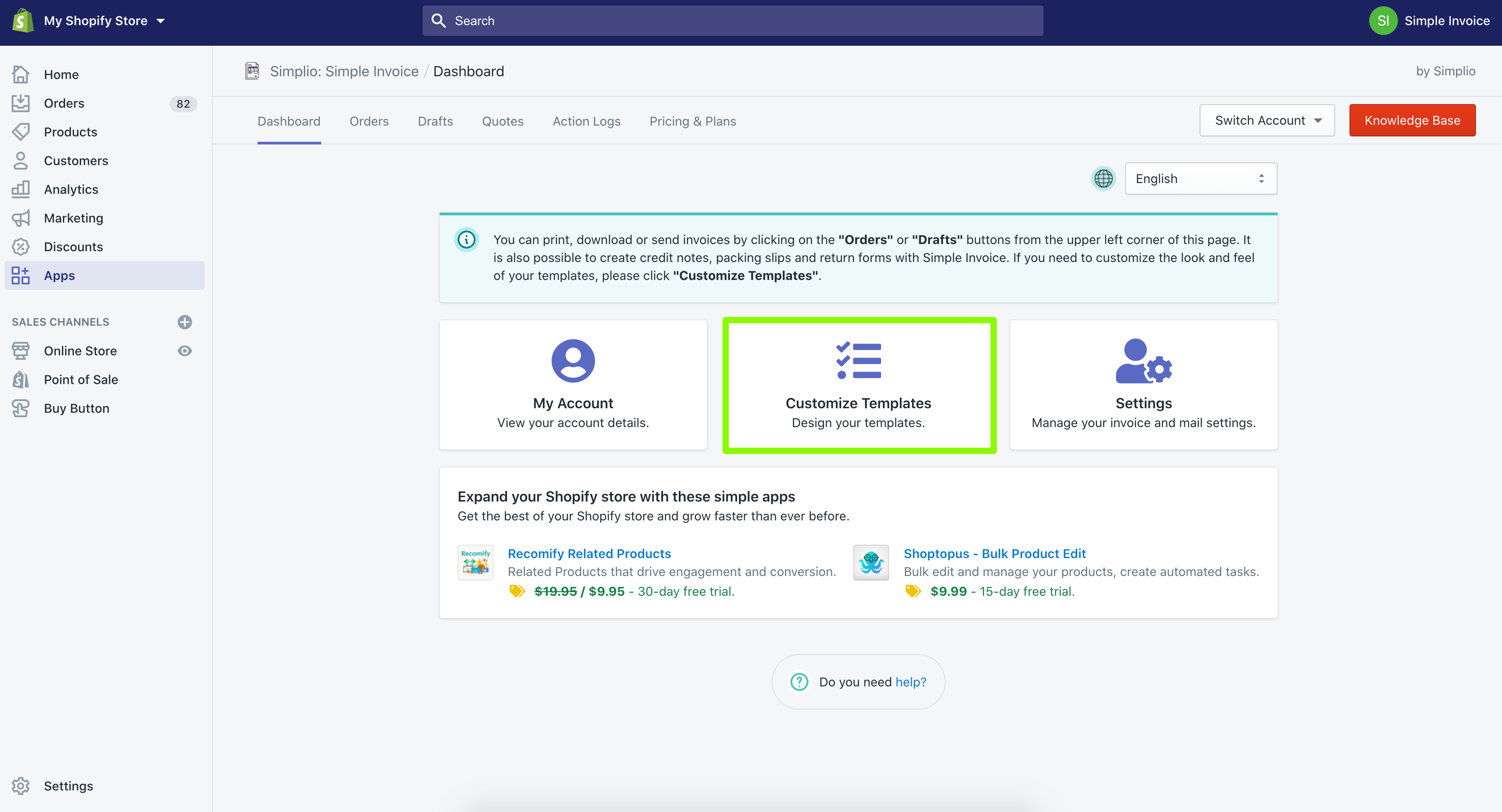Image resolution: width=1502 pixels, height=812 pixels.
Task: Open the English language selector
Action: click(x=1200, y=179)
